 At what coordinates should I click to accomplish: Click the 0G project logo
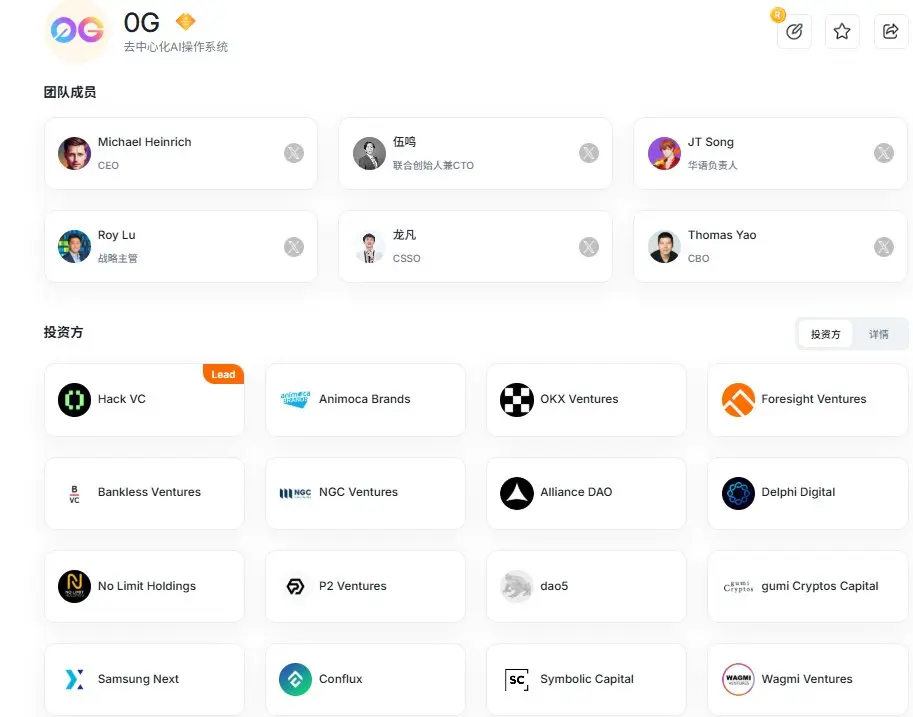[x=77, y=30]
